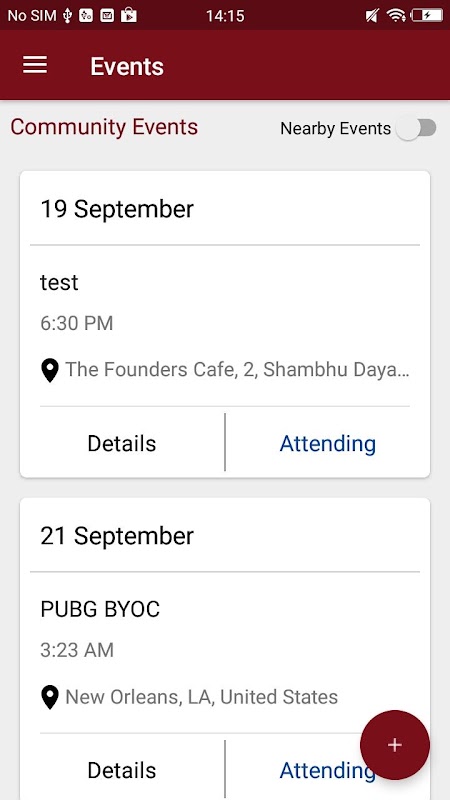Open the hamburger navigation menu

35,65
